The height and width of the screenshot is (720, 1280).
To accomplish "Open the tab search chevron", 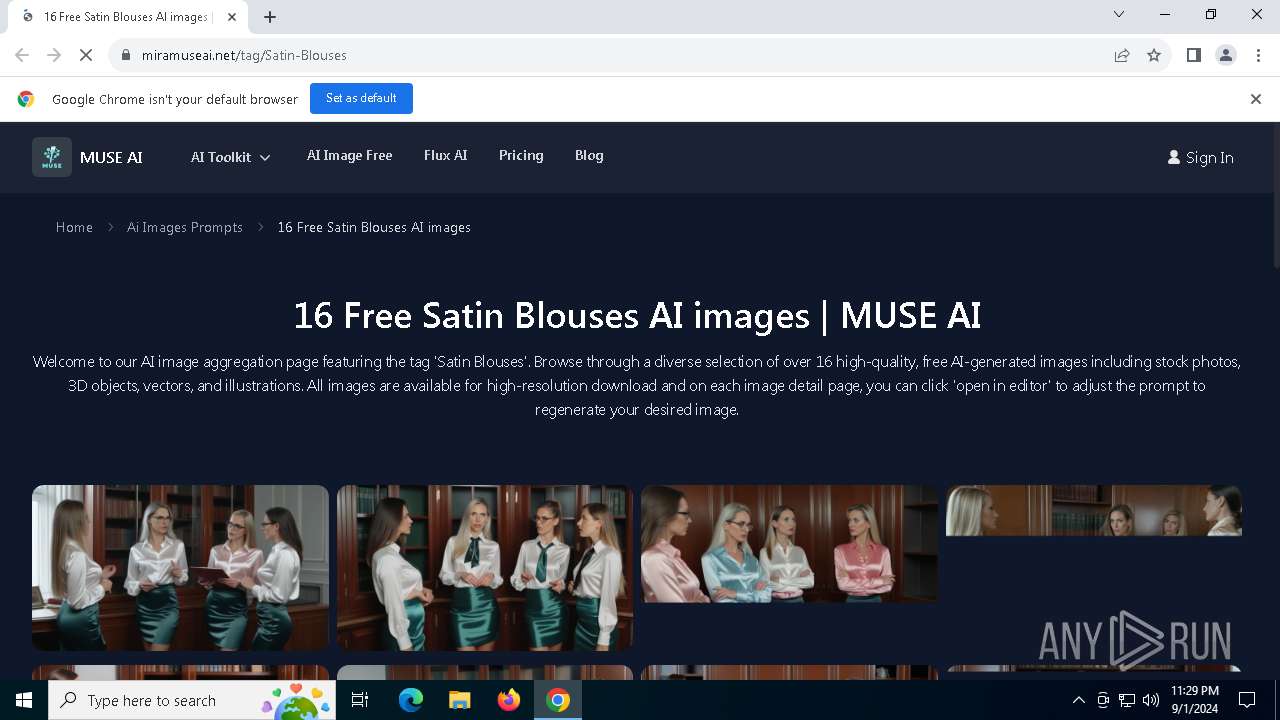I will click(1119, 14).
